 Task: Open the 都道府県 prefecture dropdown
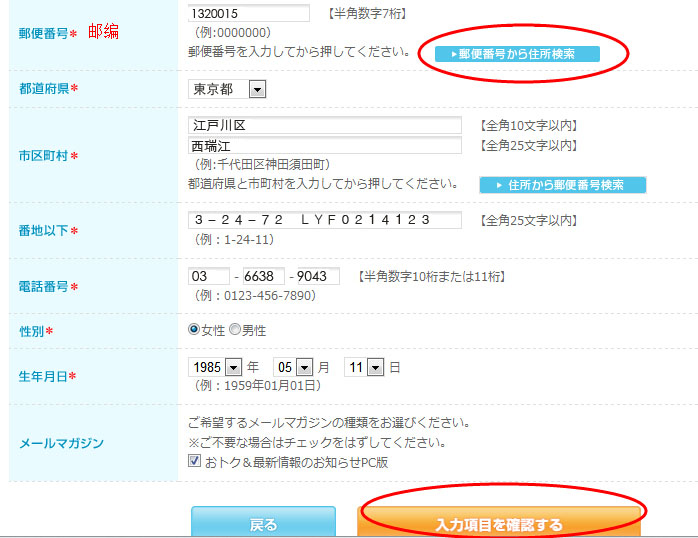[x=227, y=90]
